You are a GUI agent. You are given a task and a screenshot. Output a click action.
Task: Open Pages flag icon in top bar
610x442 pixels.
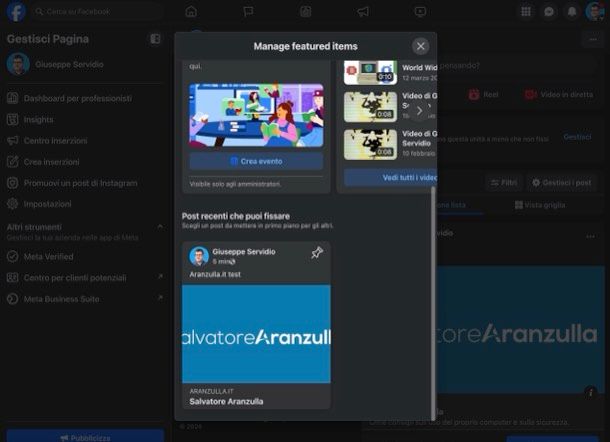tap(248, 12)
